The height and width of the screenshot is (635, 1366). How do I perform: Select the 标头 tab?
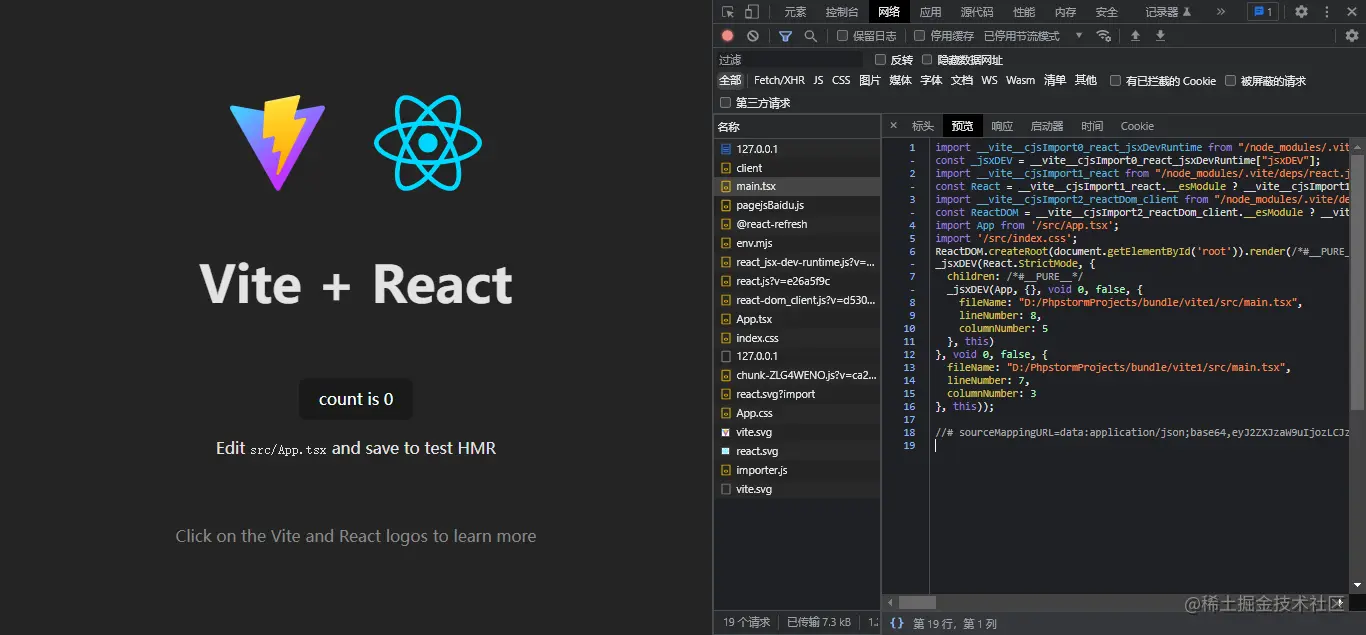click(x=922, y=126)
